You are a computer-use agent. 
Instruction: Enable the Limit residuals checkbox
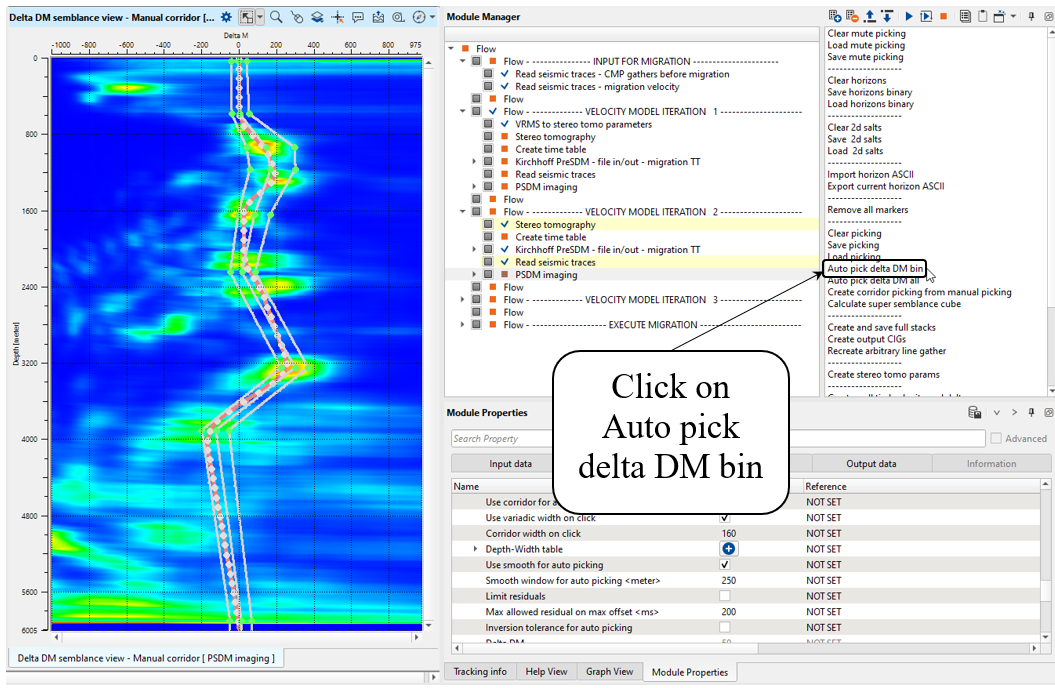point(725,596)
